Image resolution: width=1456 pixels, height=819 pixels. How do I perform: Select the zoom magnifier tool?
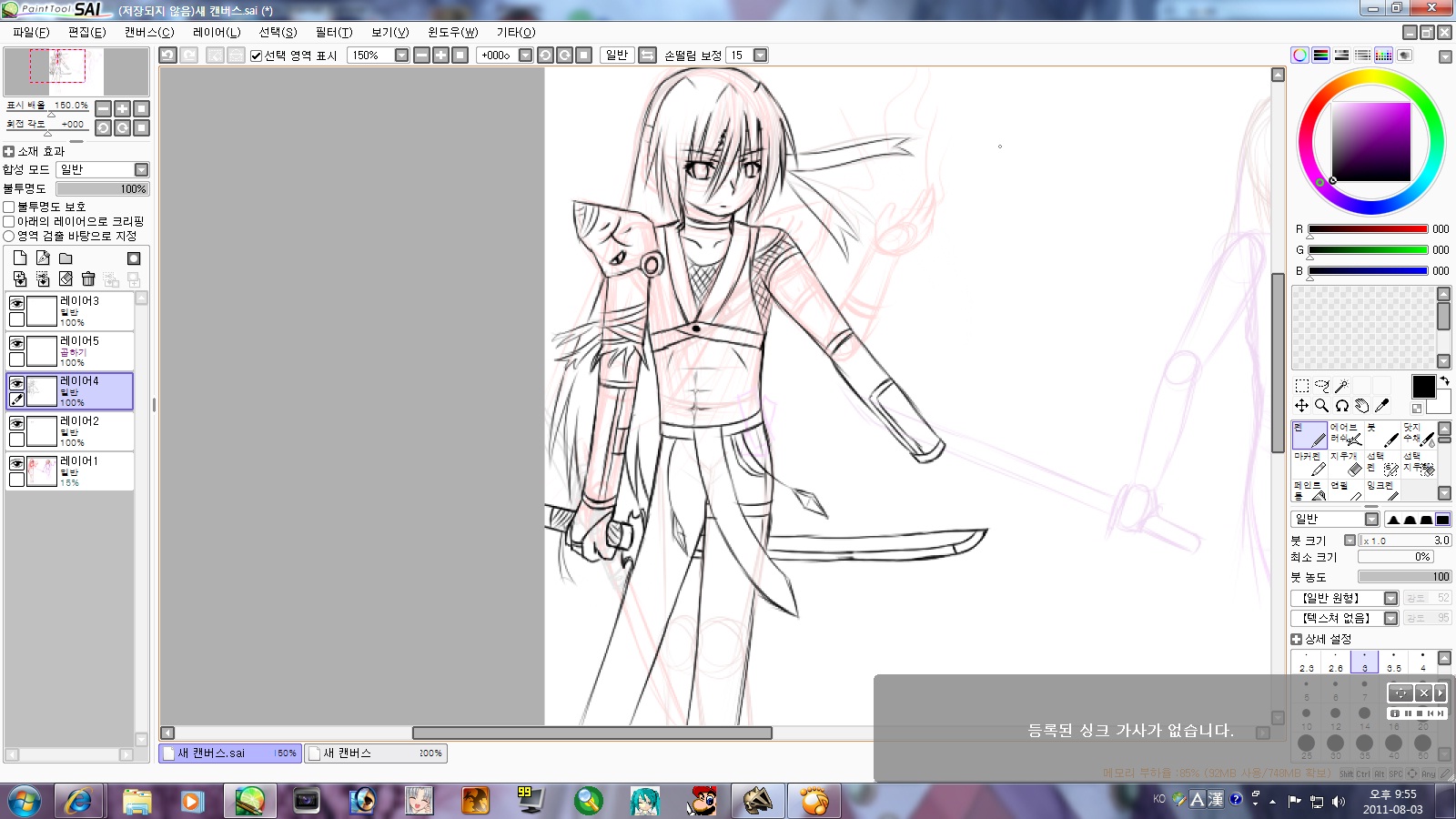coord(1322,406)
